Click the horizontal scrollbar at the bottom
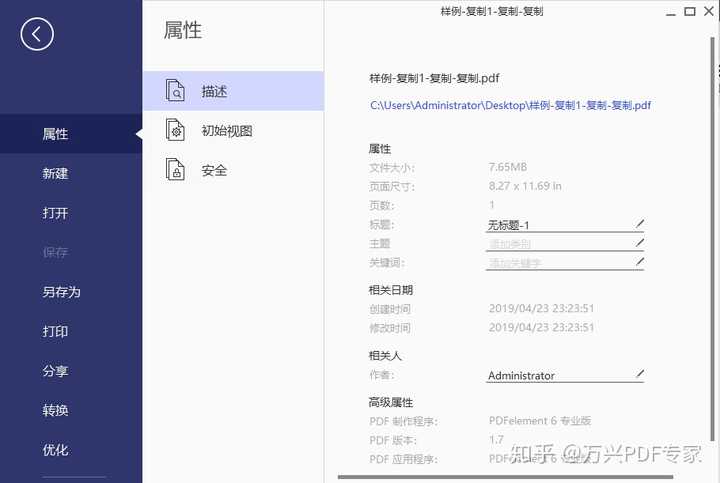The image size is (720, 483). point(505,477)
